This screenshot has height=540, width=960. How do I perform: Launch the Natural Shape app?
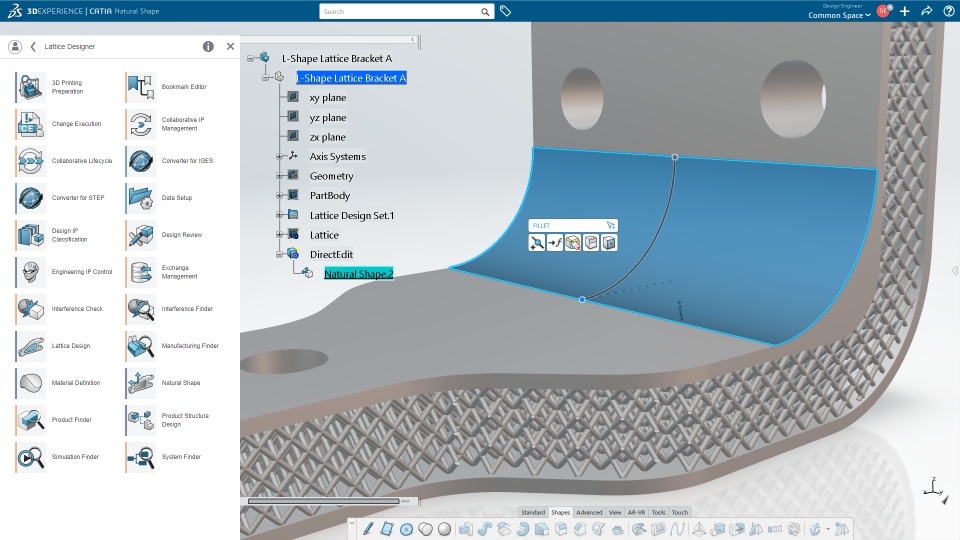141,383
